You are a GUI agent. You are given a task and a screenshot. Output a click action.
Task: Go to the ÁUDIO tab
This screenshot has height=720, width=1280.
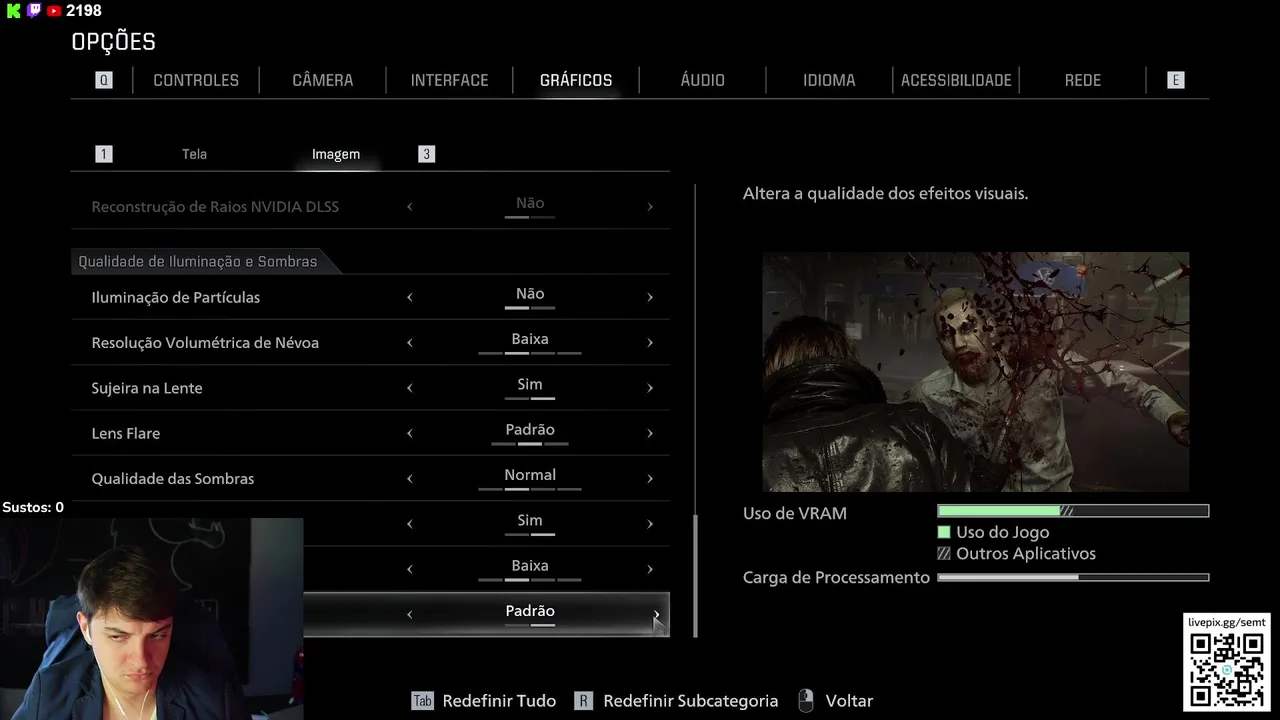click(702, 80)
